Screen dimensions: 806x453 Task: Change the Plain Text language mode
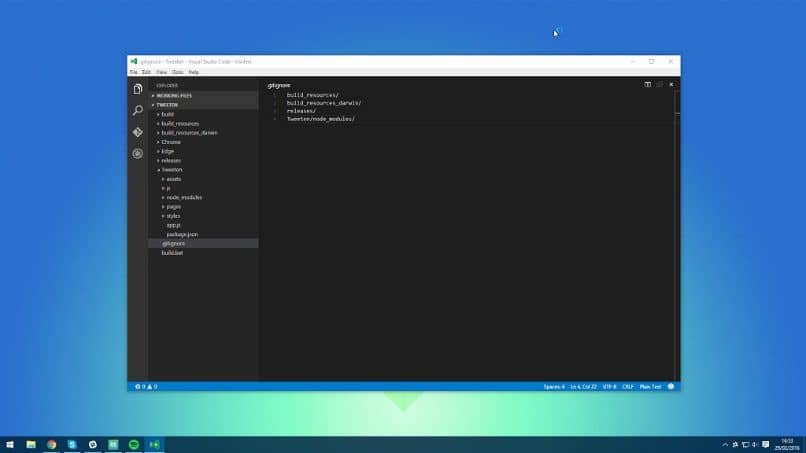(x=650, y=387)
